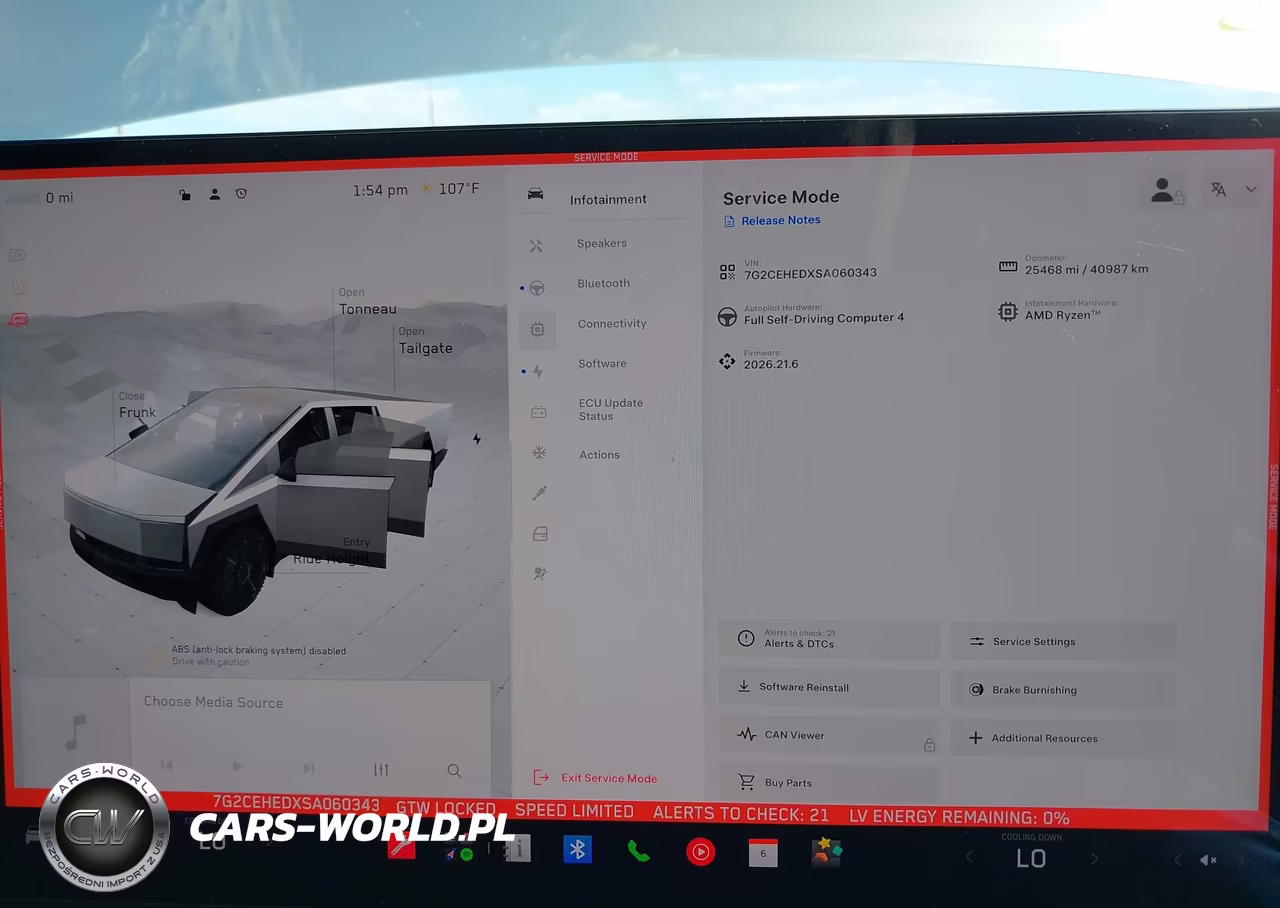Open the Release Notes link
The image size is (1280, 908).
coord(772,220)
